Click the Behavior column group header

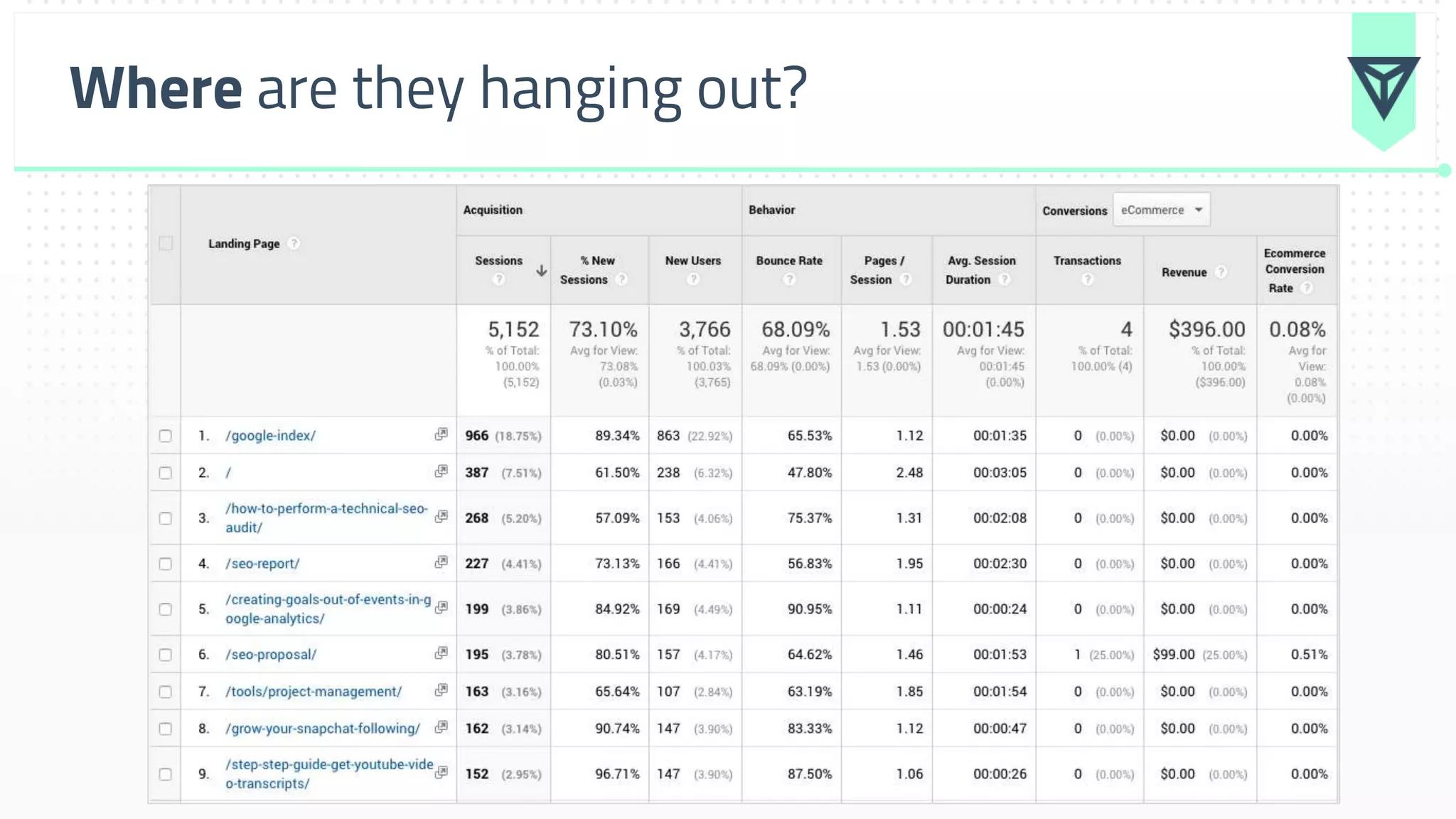coord(771,210)
